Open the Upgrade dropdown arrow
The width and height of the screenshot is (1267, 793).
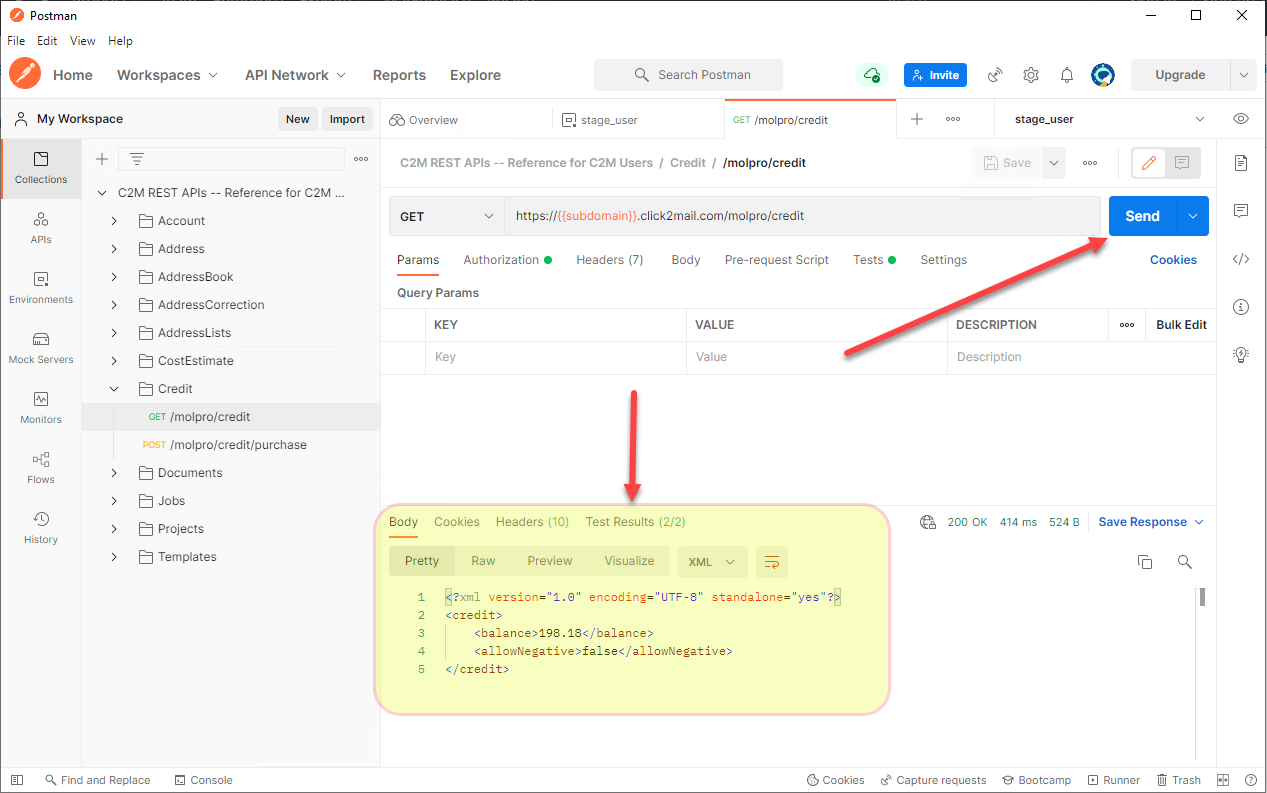[1243, 75]
